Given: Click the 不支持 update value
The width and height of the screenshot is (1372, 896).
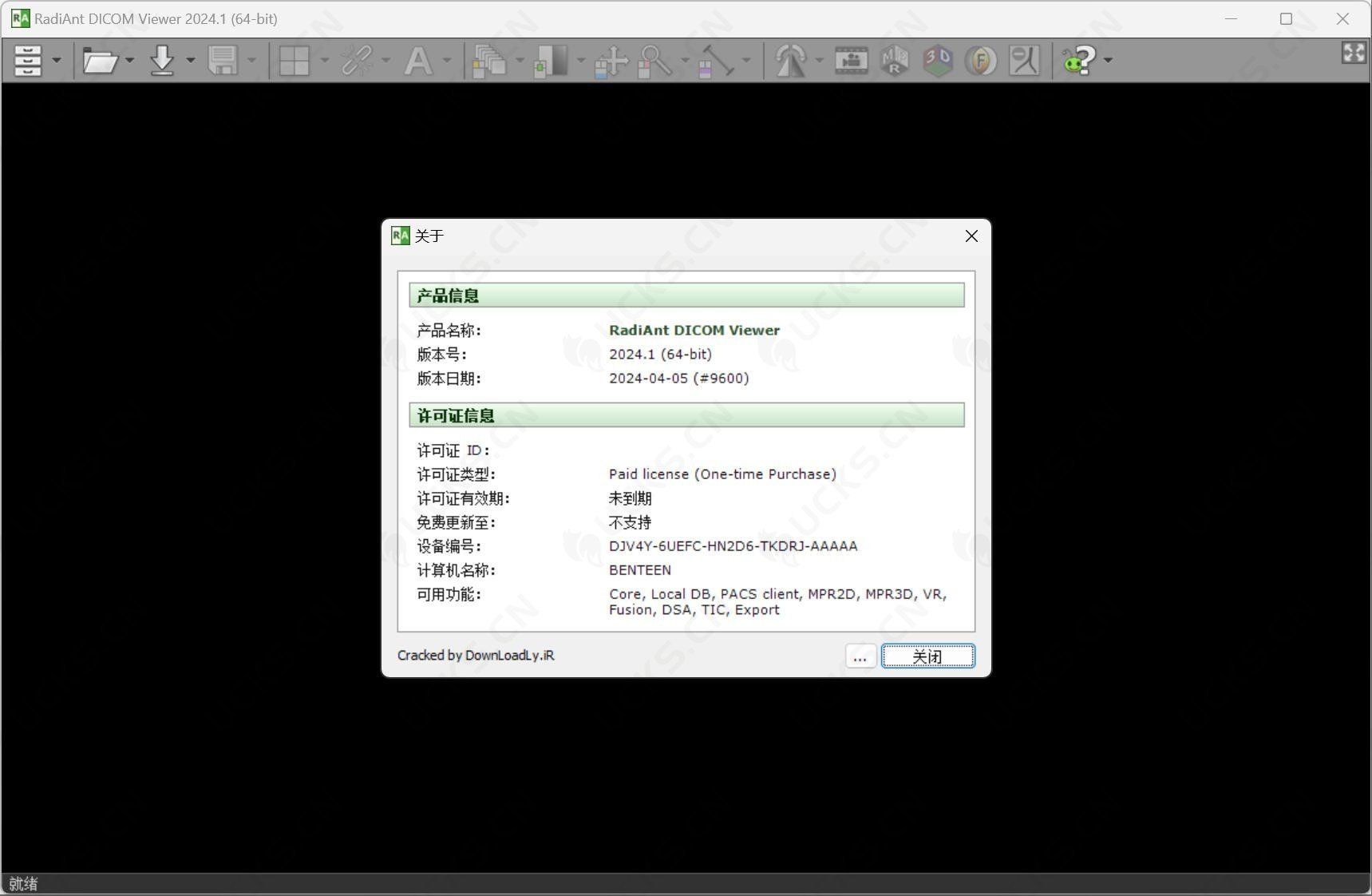Looking at the screenshot, I should (x=630, y=522).
